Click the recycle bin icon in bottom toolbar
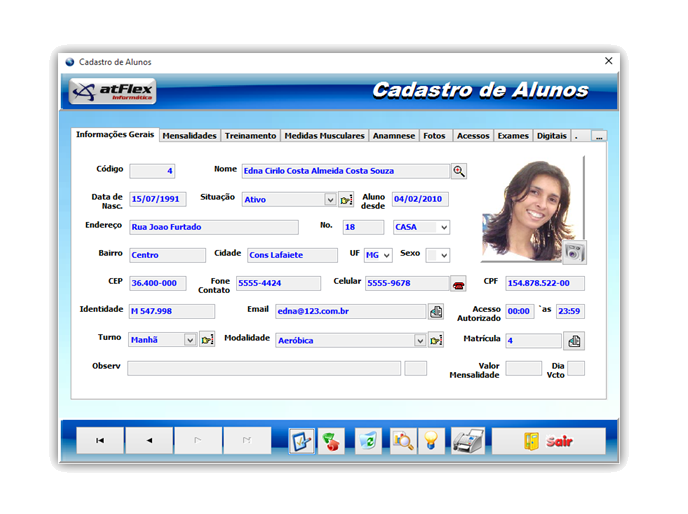 tap(368, 441)
